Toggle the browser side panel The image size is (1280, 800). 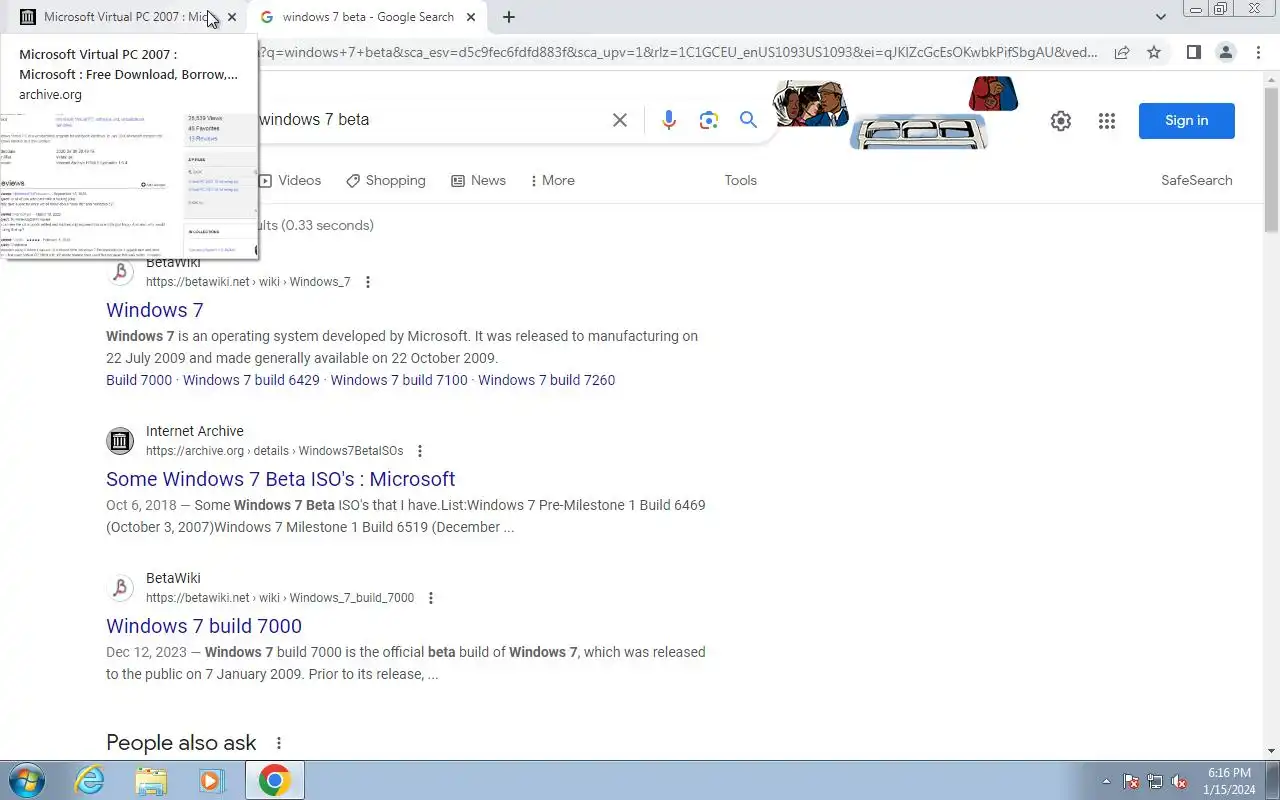click(1193, 52)
